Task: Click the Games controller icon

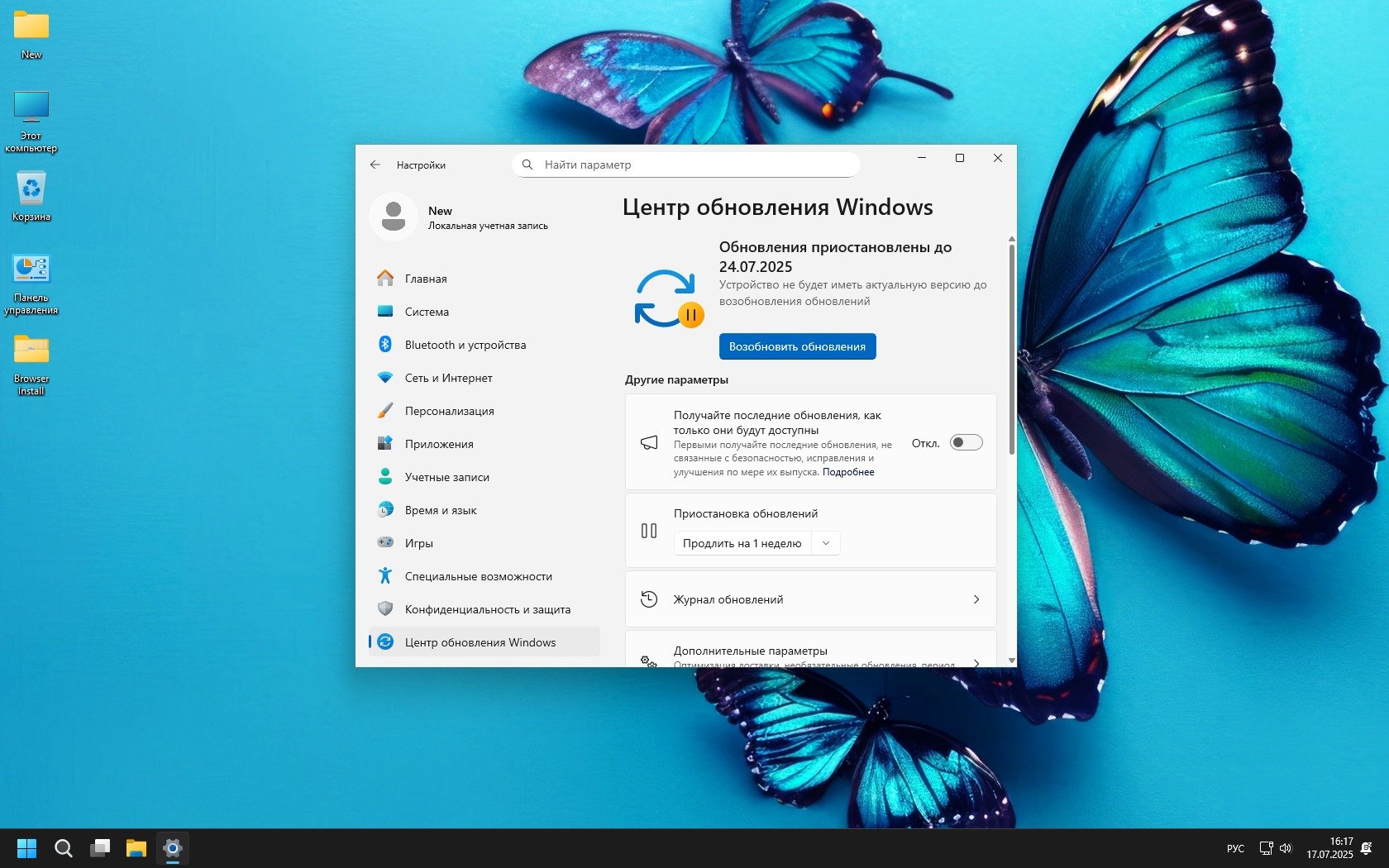Action: [385, 543]
